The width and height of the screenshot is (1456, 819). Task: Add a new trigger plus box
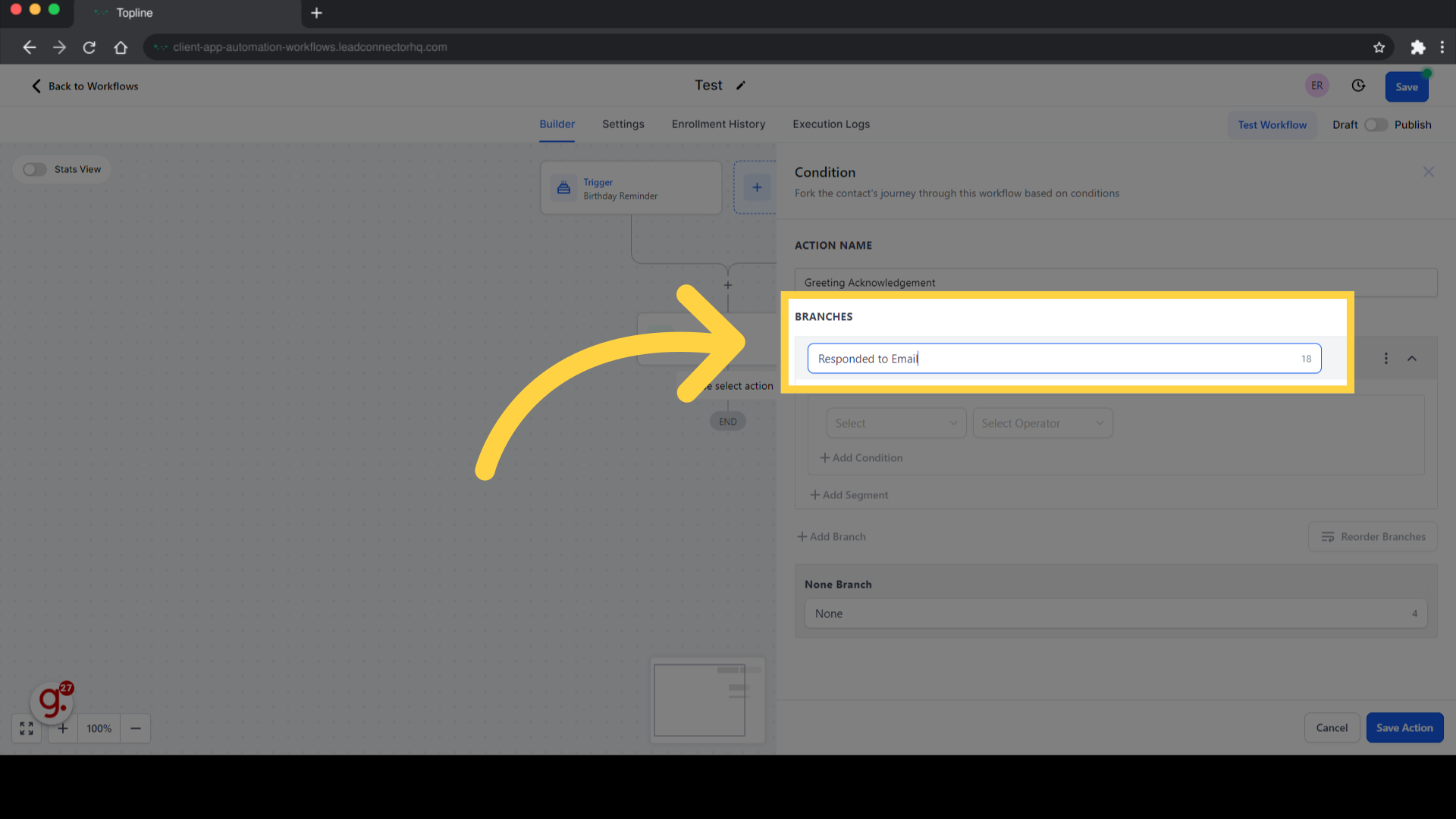[x=757, y=187]
